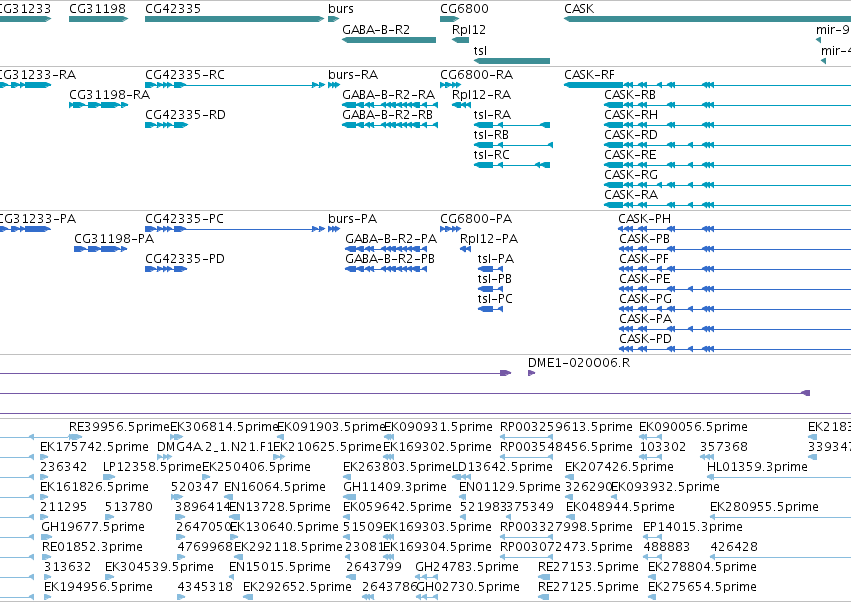Click transcript tsl-RC
This screenshot has width=851, height=602.
tap(512, 165)
